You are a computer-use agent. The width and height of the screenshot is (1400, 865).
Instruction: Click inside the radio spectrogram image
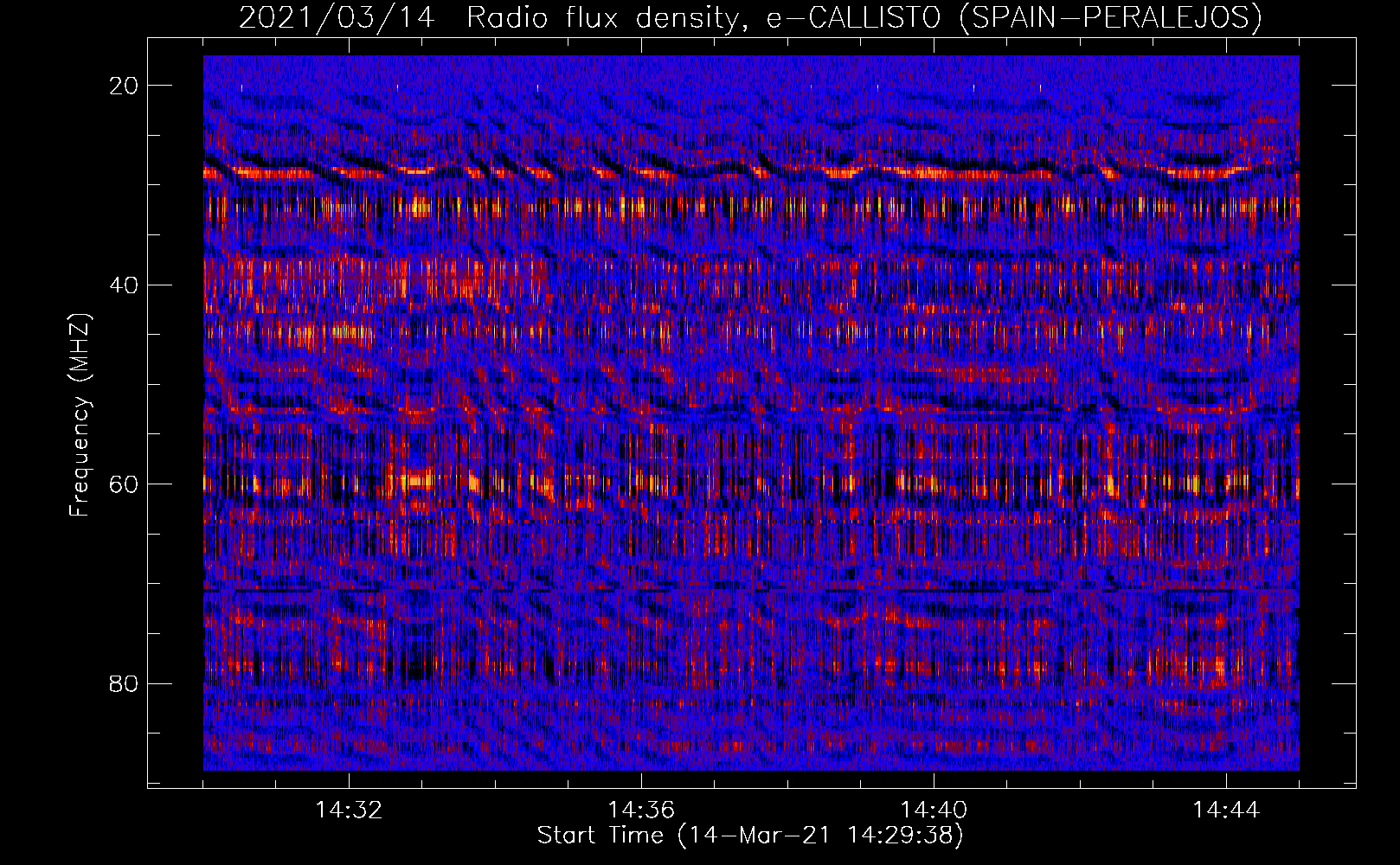tap(751, 413)
